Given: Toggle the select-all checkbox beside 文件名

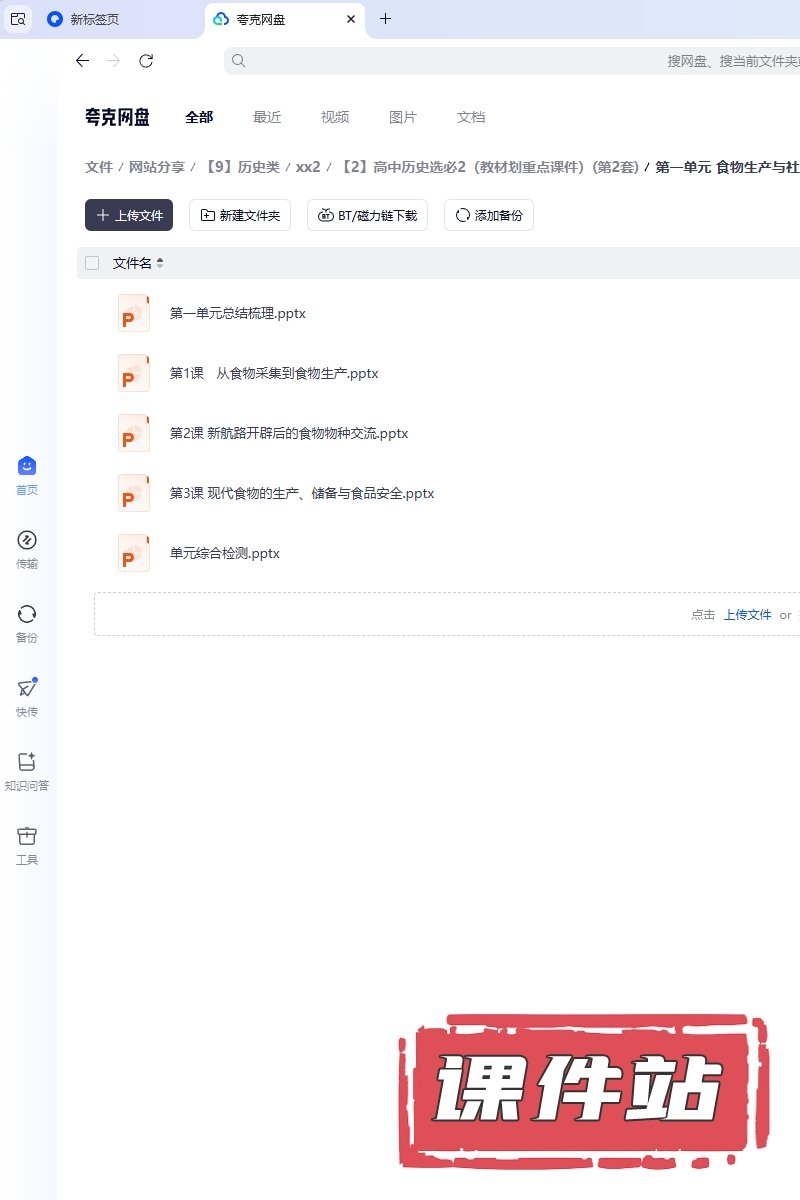Looking at the screenshot, I should tap(92, 263).
